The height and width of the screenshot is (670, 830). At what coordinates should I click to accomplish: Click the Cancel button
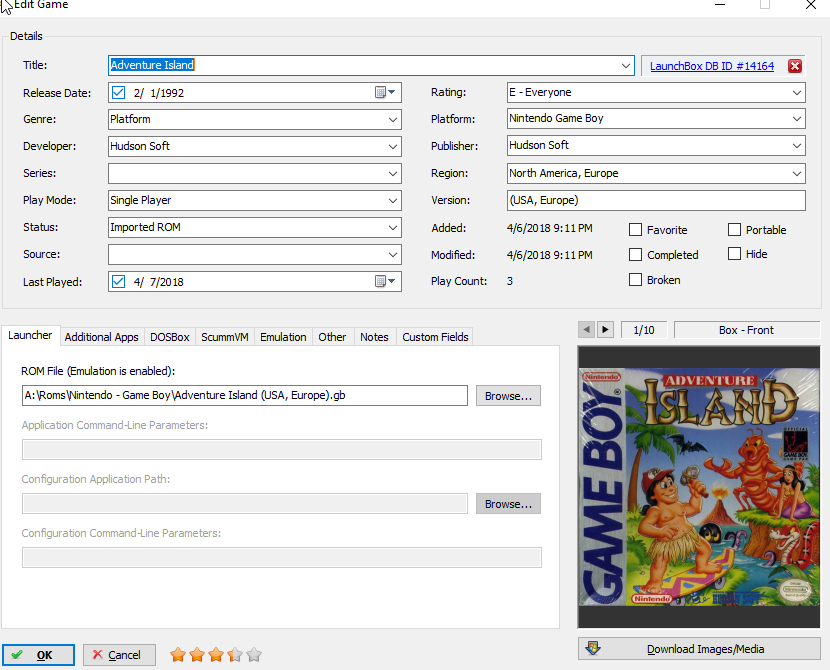tap(119, 655)
